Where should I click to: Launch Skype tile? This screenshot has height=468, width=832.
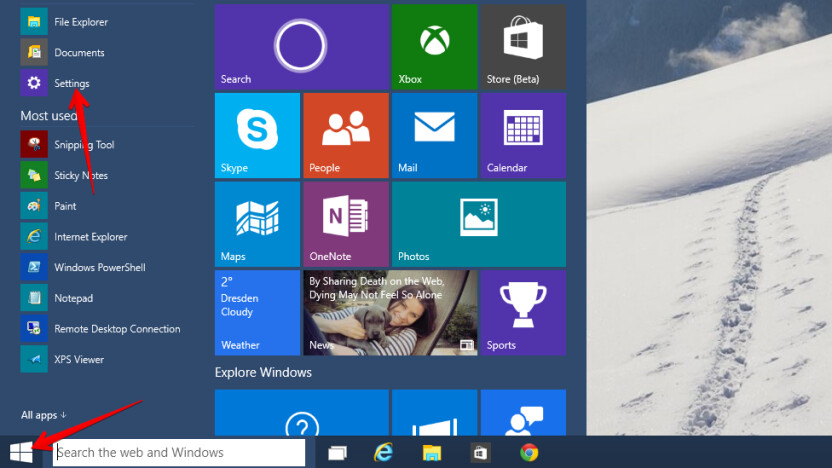tap(257, 135)
